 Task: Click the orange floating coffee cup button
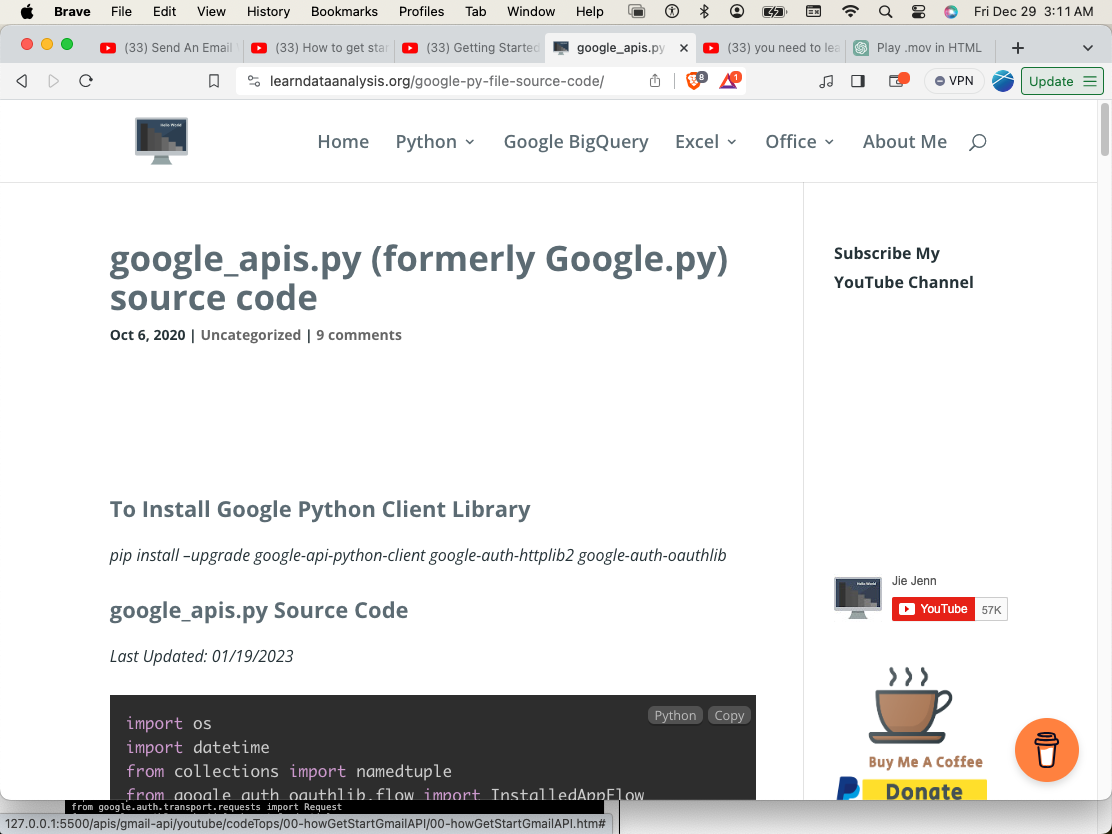1046,750
